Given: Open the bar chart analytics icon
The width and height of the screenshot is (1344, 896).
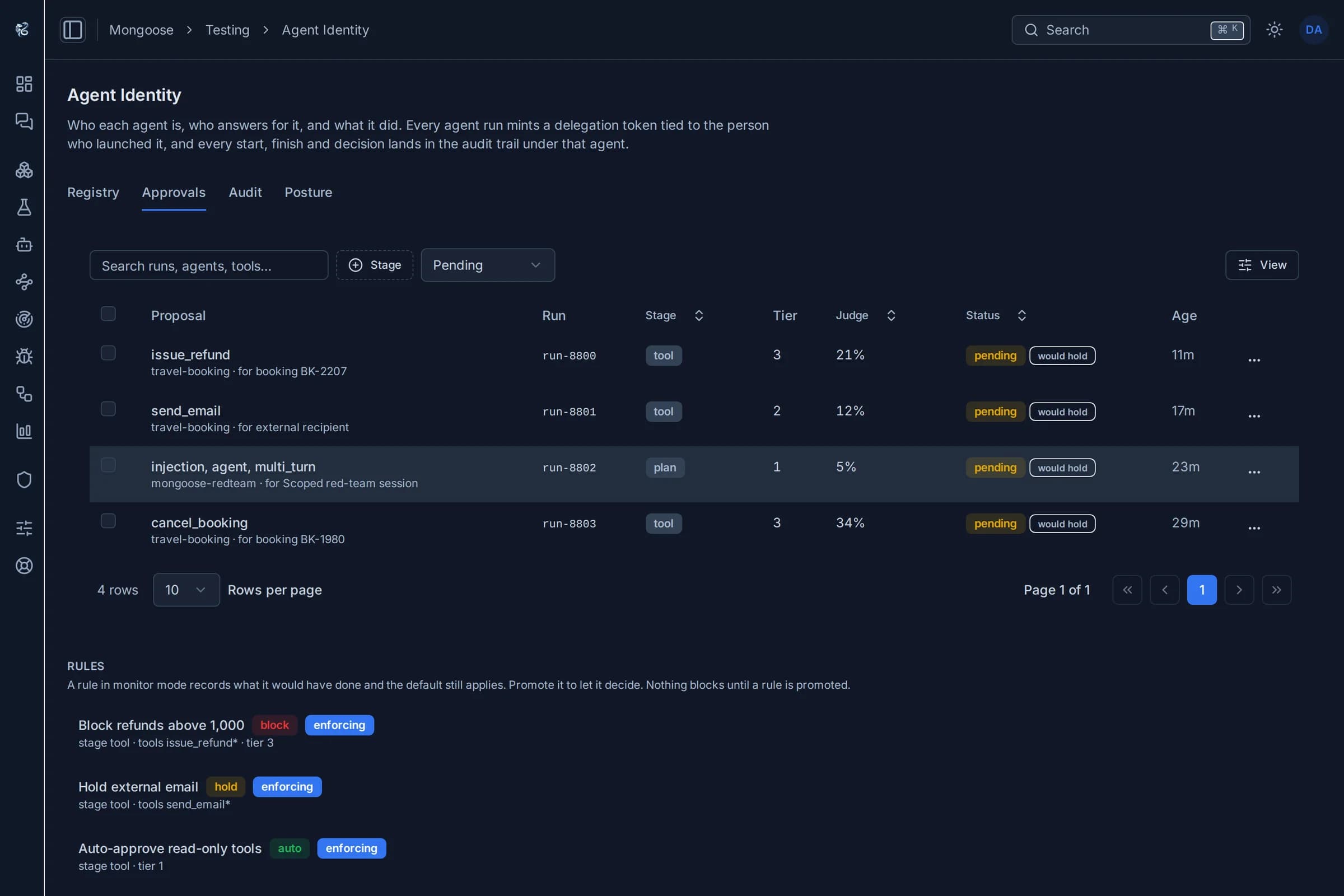Looking at the screenshot, I should point(24,431).
